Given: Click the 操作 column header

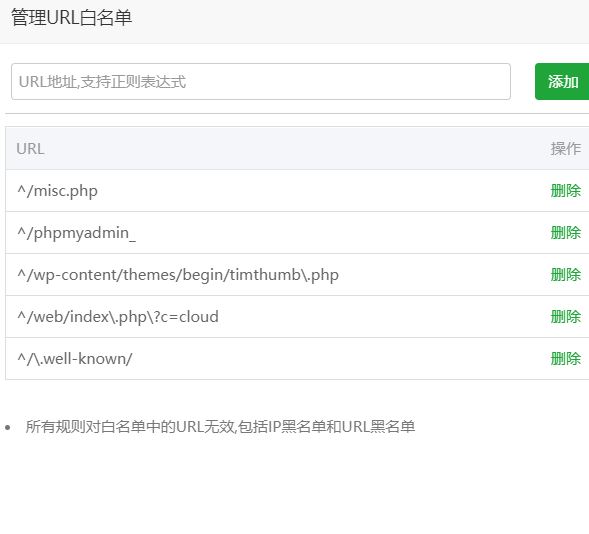Looking at the screenshot, I should [566, 149].
